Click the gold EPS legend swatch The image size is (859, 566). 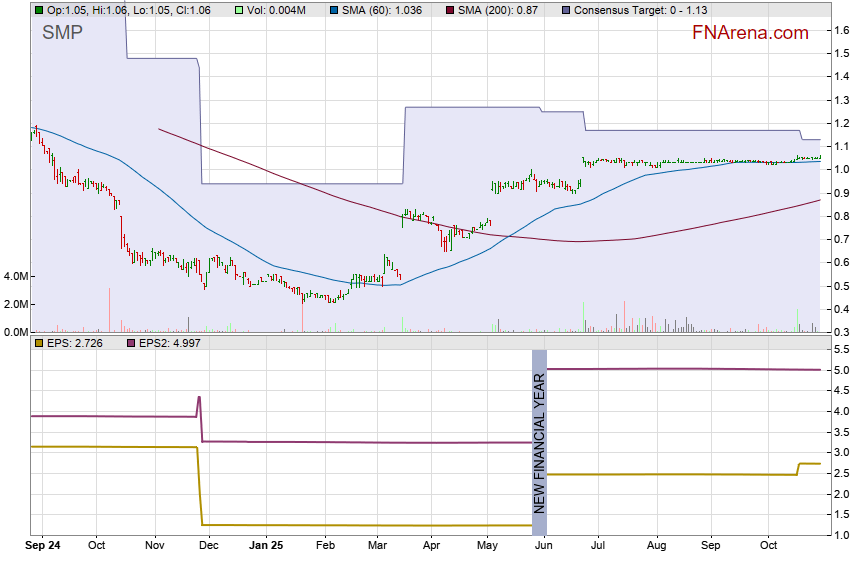pyautogui.click(x=39, y=343)
